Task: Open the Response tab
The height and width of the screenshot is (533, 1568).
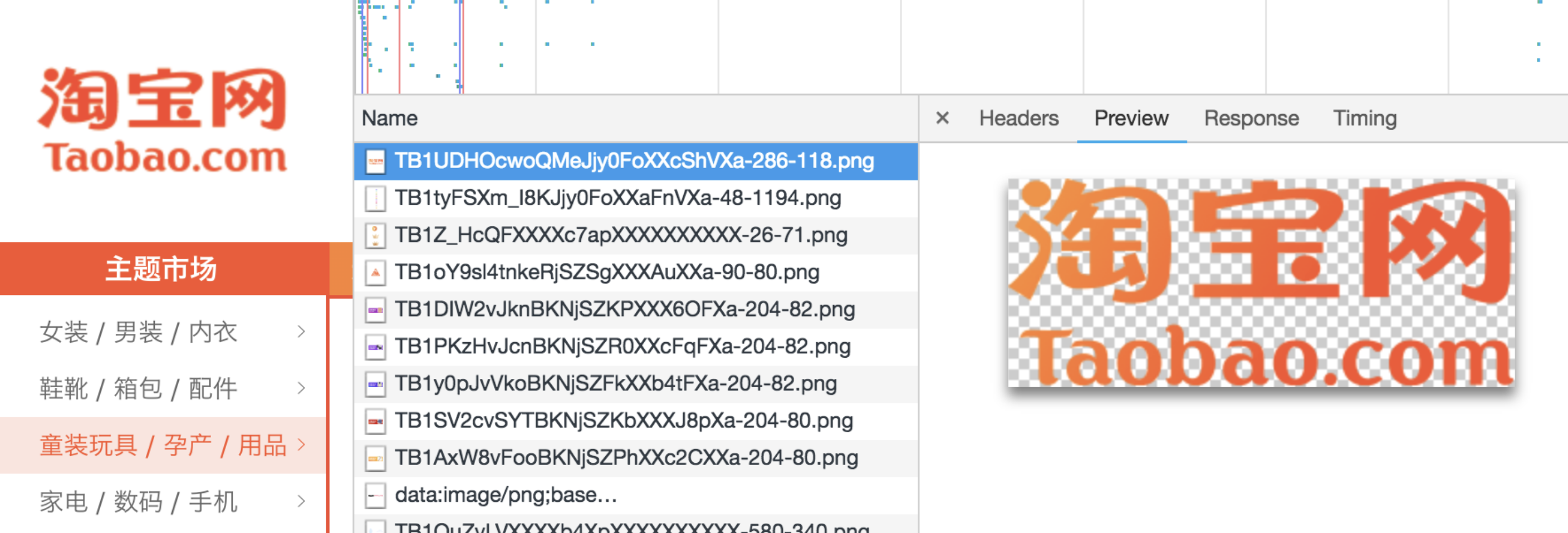Action: click(x=1251, y=118)
